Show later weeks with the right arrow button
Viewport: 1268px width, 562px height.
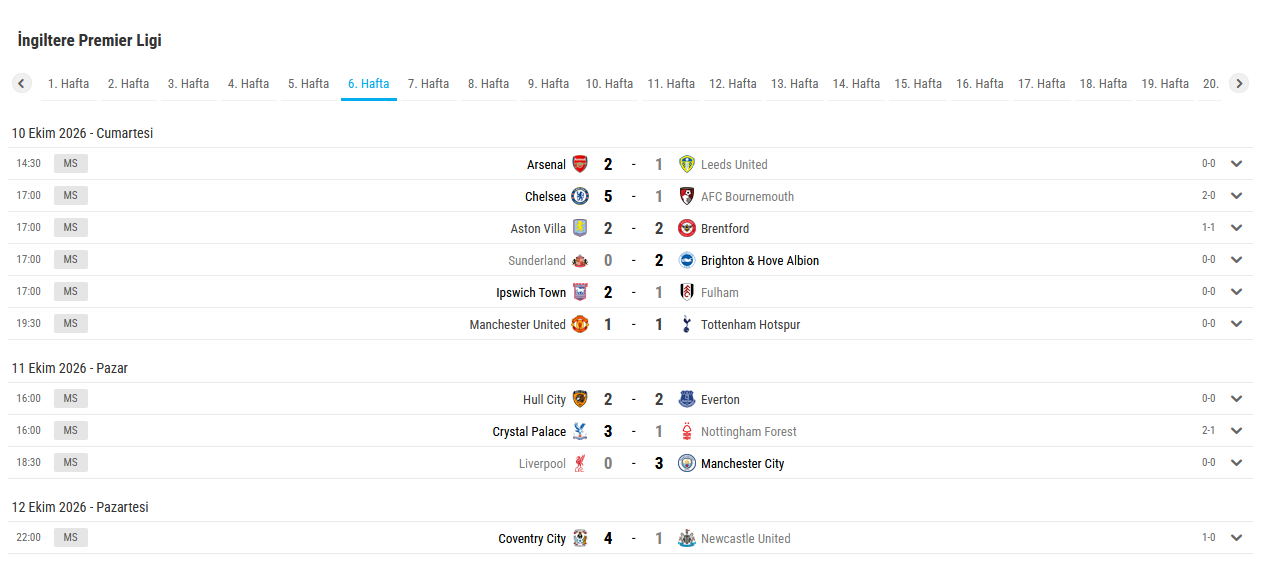(x=1239, y=84)
